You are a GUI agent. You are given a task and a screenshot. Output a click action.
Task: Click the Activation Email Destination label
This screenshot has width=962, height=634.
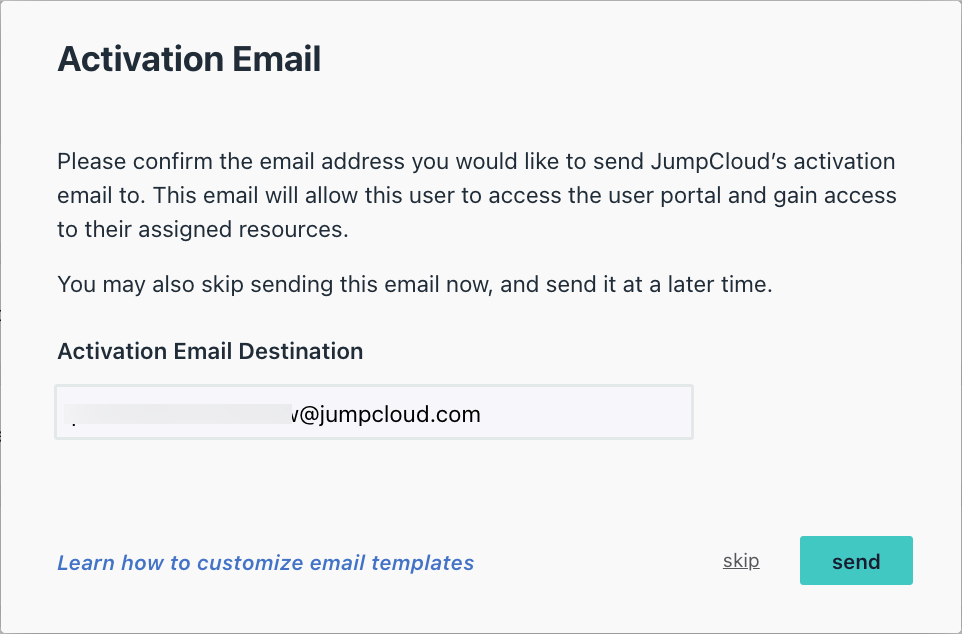click(x=210, y=351)
